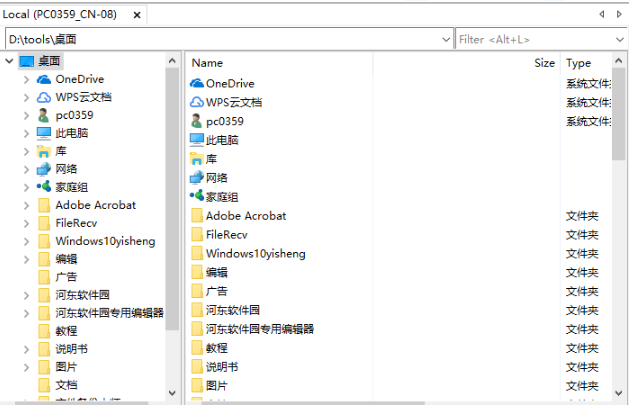Image resolution: width=630 pixels, height=411 pixels.
Task: Open the Filter dropdown arrow
Action: pos(620,39)
